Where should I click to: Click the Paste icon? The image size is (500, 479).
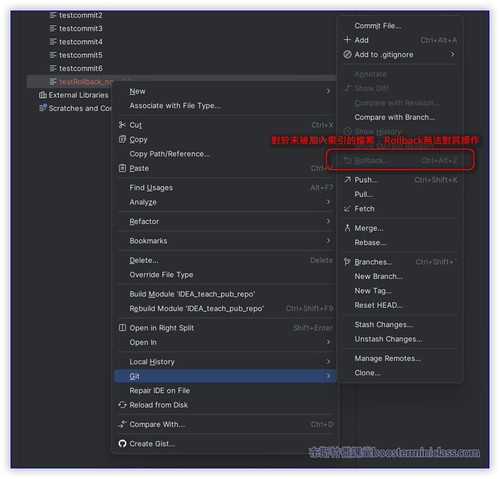[x=122, y=168]
